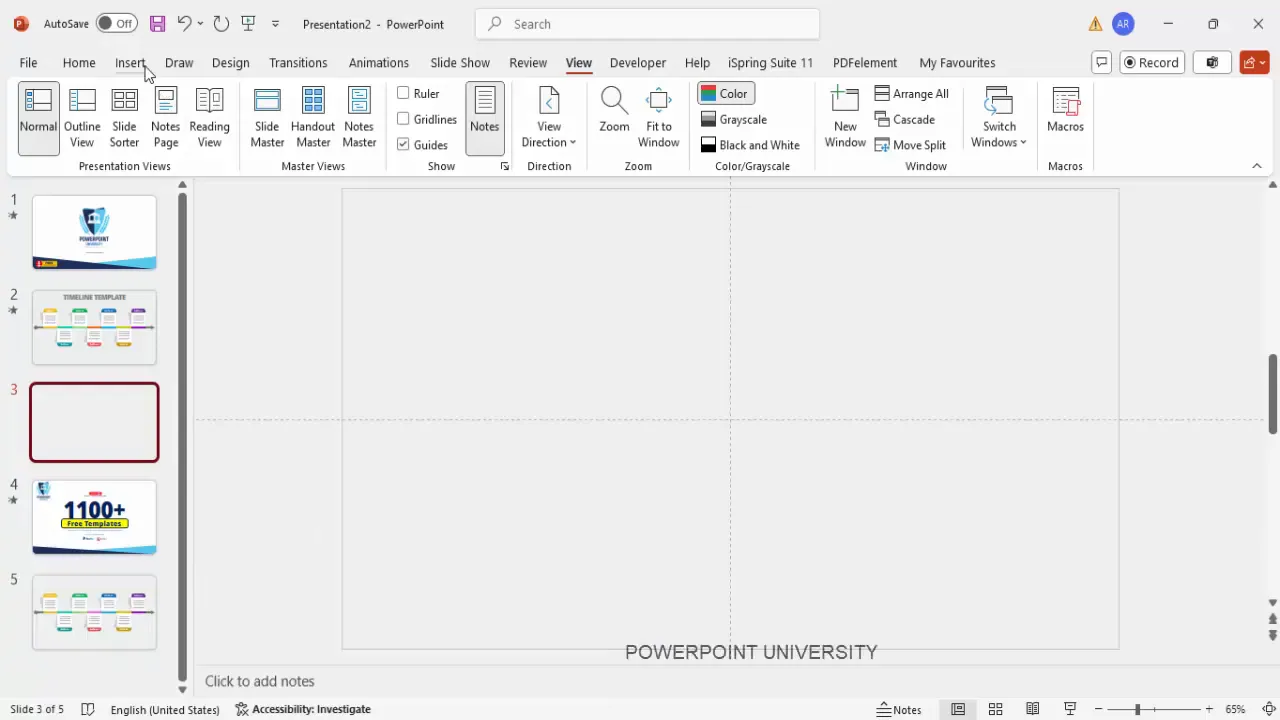The image size is (1280, 720).
Task: Collapse the ribbon with the chevron
Action: coord(1257,166)
